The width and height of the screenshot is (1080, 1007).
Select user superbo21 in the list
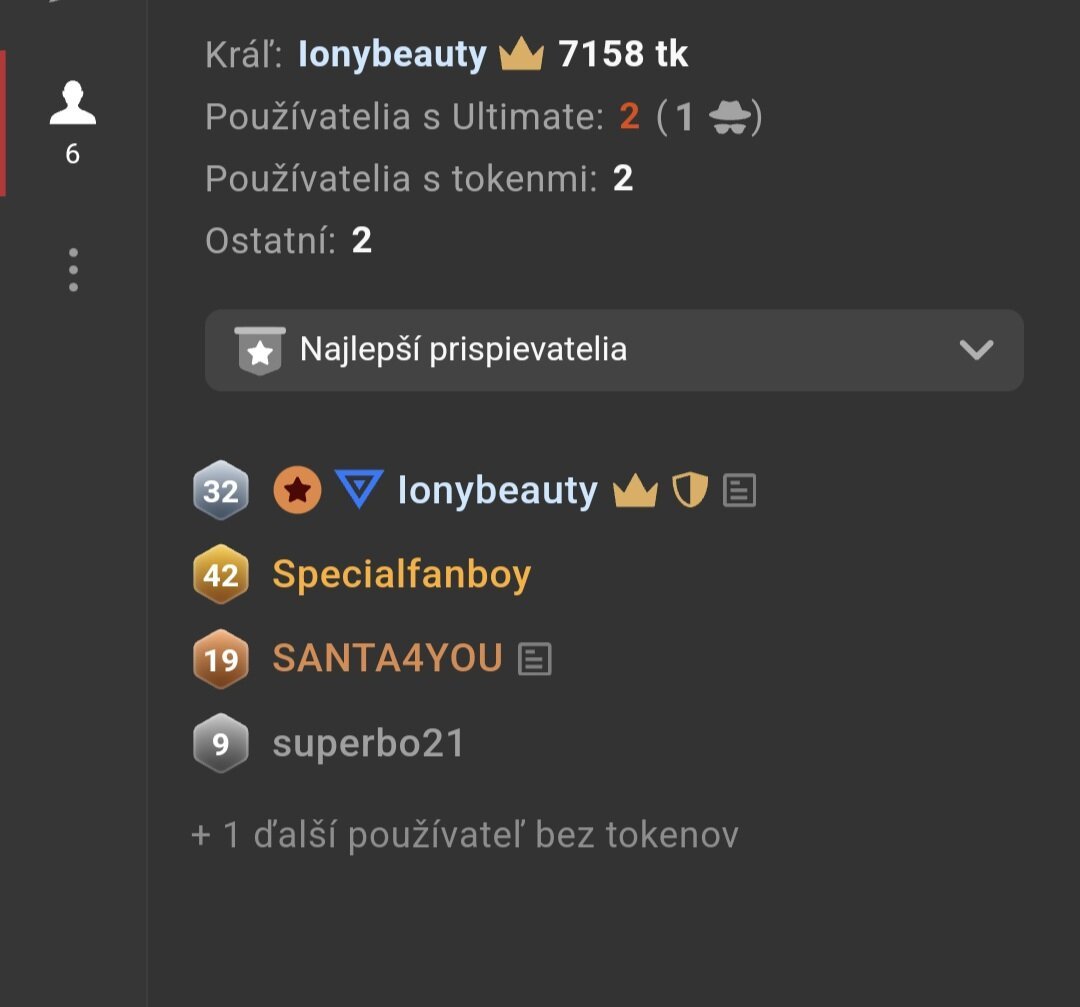tap(368, 744)
